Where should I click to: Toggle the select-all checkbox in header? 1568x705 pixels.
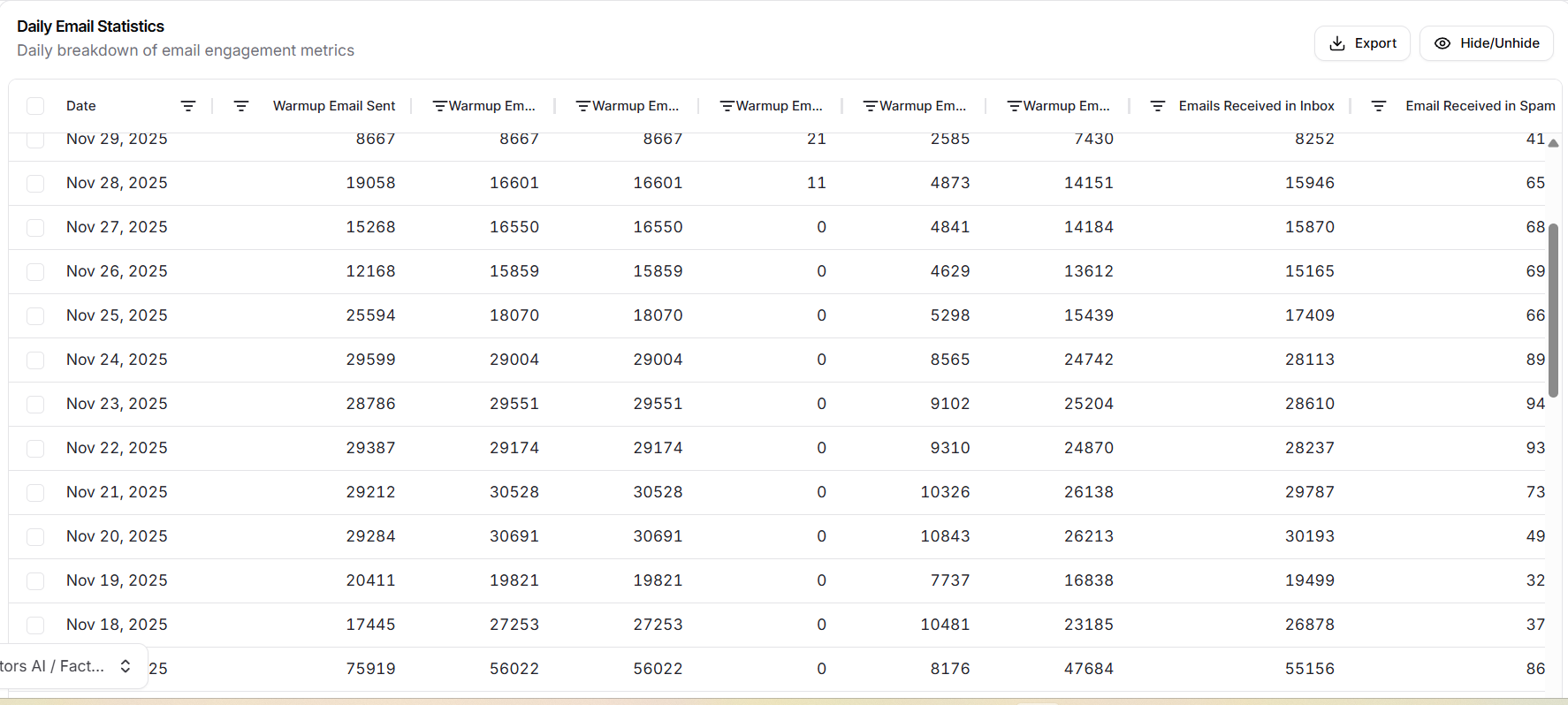tap(35, 106)
